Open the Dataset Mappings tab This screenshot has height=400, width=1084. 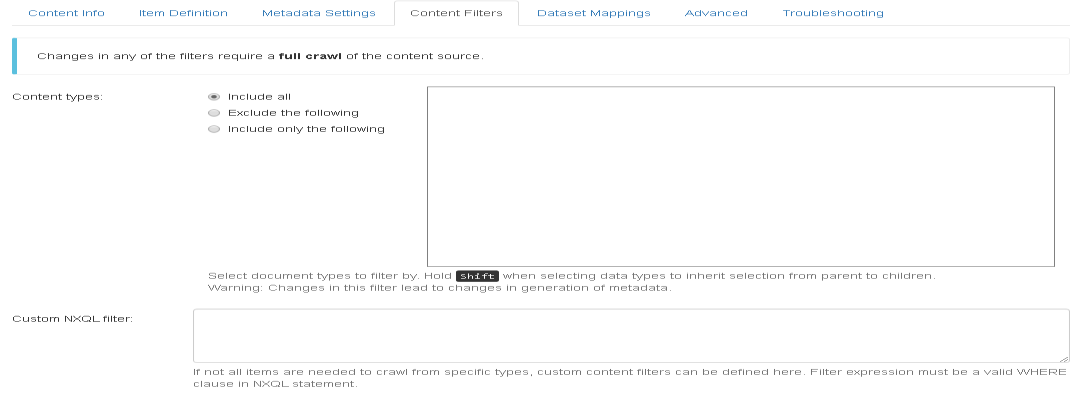click(x=593, y=13)
